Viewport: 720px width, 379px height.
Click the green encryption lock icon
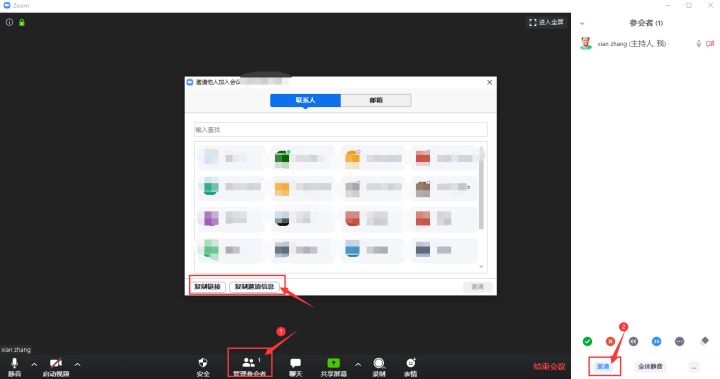22,22
